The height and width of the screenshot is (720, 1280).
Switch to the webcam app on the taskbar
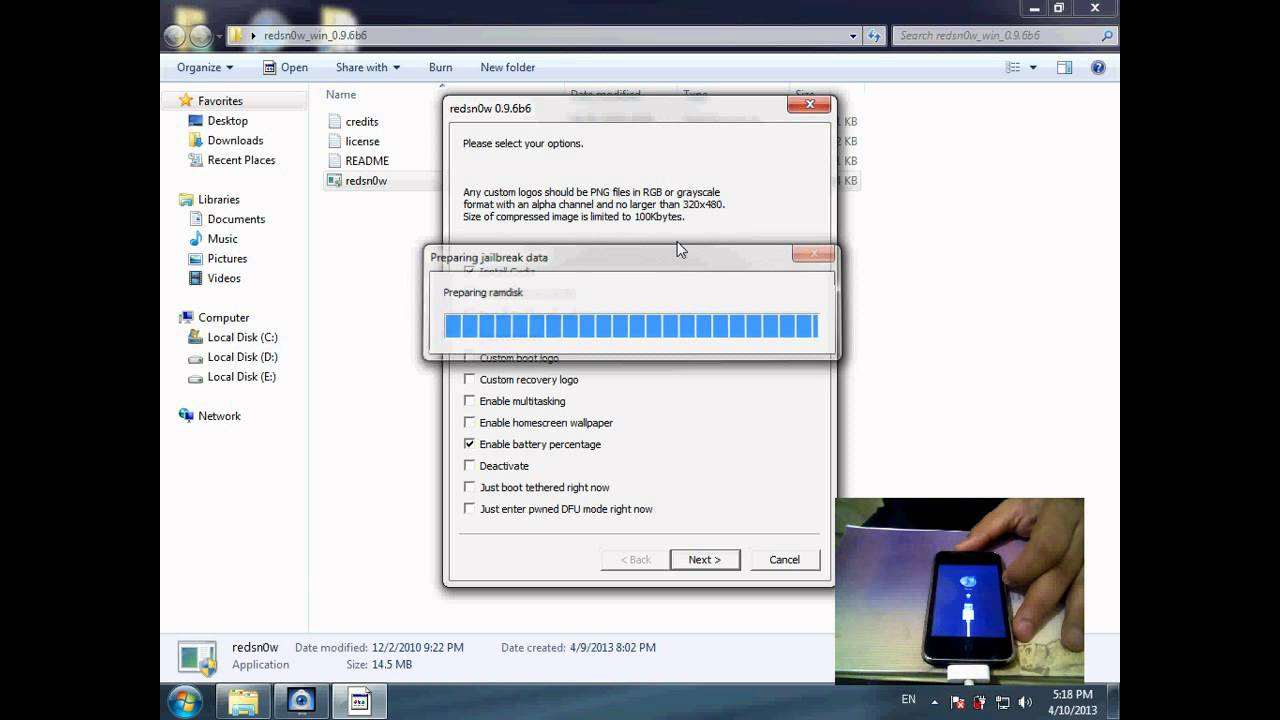click(x=301, y=701)
